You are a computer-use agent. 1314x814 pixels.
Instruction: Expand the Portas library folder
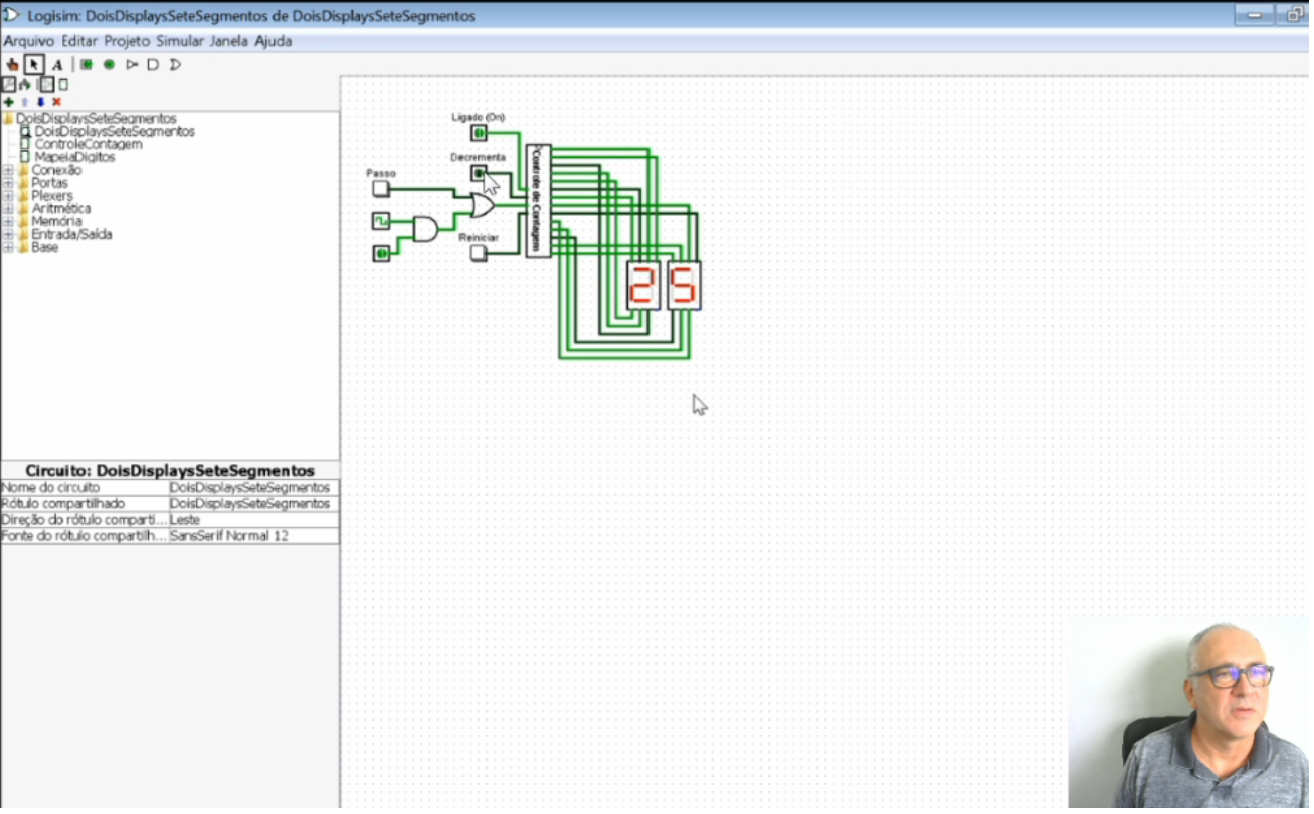(x=9, y=183)
